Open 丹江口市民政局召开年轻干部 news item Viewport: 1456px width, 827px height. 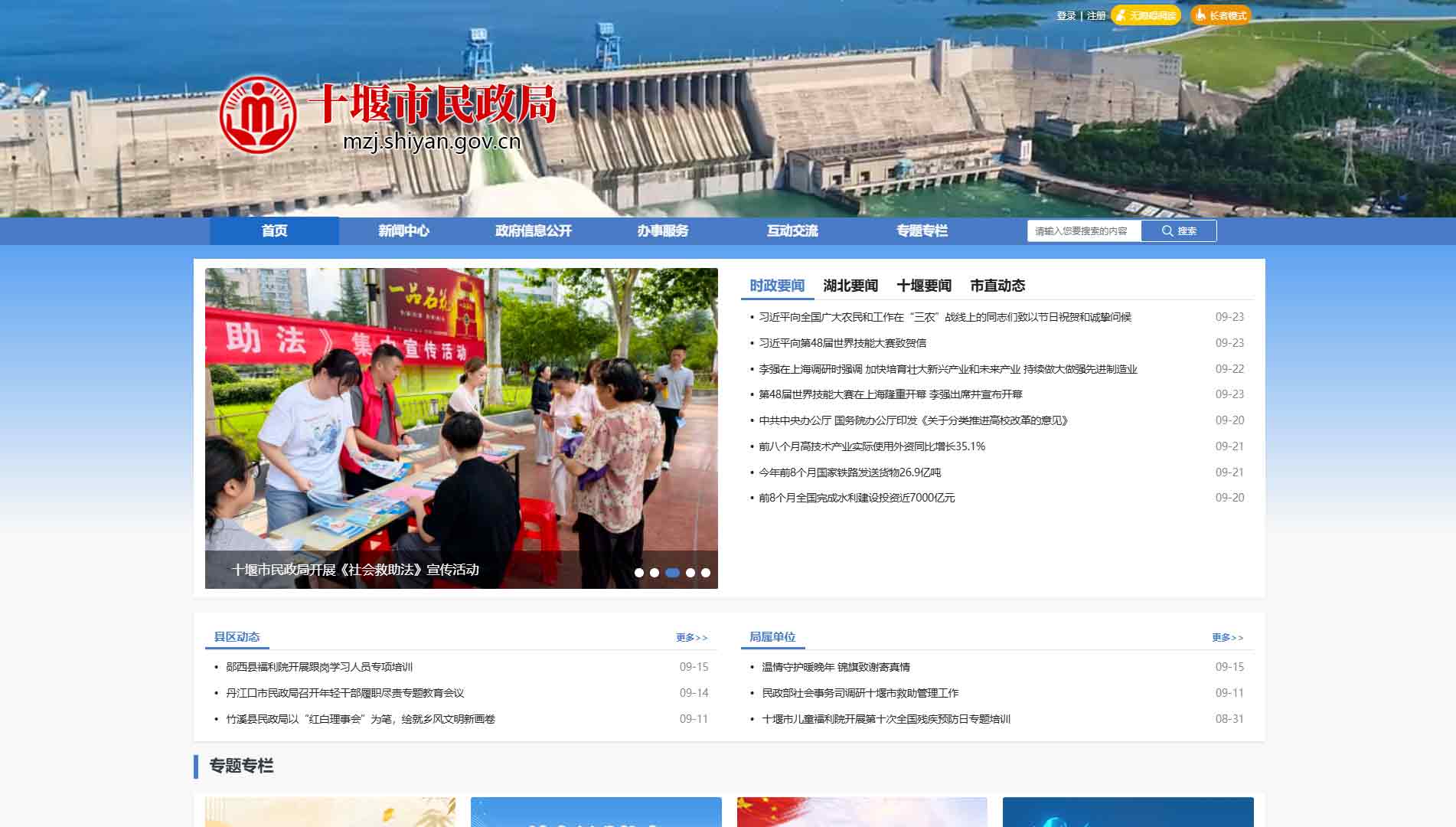[x=345, y=693]
